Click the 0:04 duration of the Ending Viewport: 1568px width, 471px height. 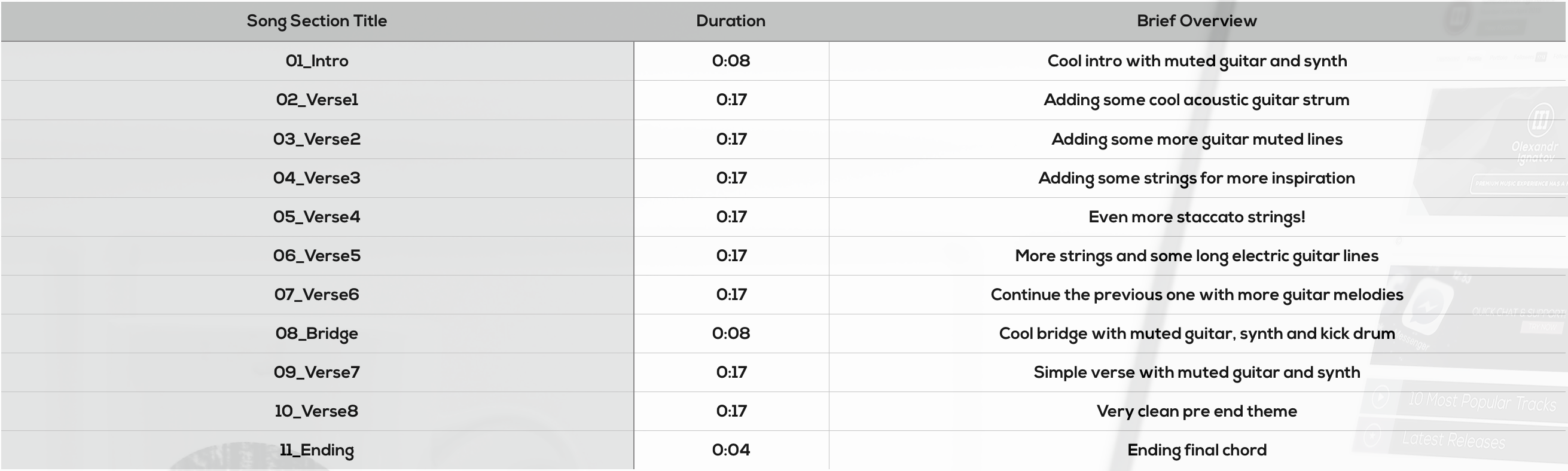731,450
